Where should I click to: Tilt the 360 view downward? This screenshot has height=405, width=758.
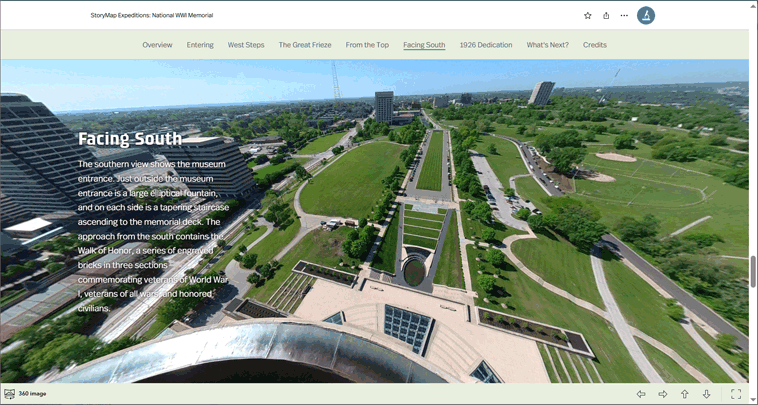point(706,394)
